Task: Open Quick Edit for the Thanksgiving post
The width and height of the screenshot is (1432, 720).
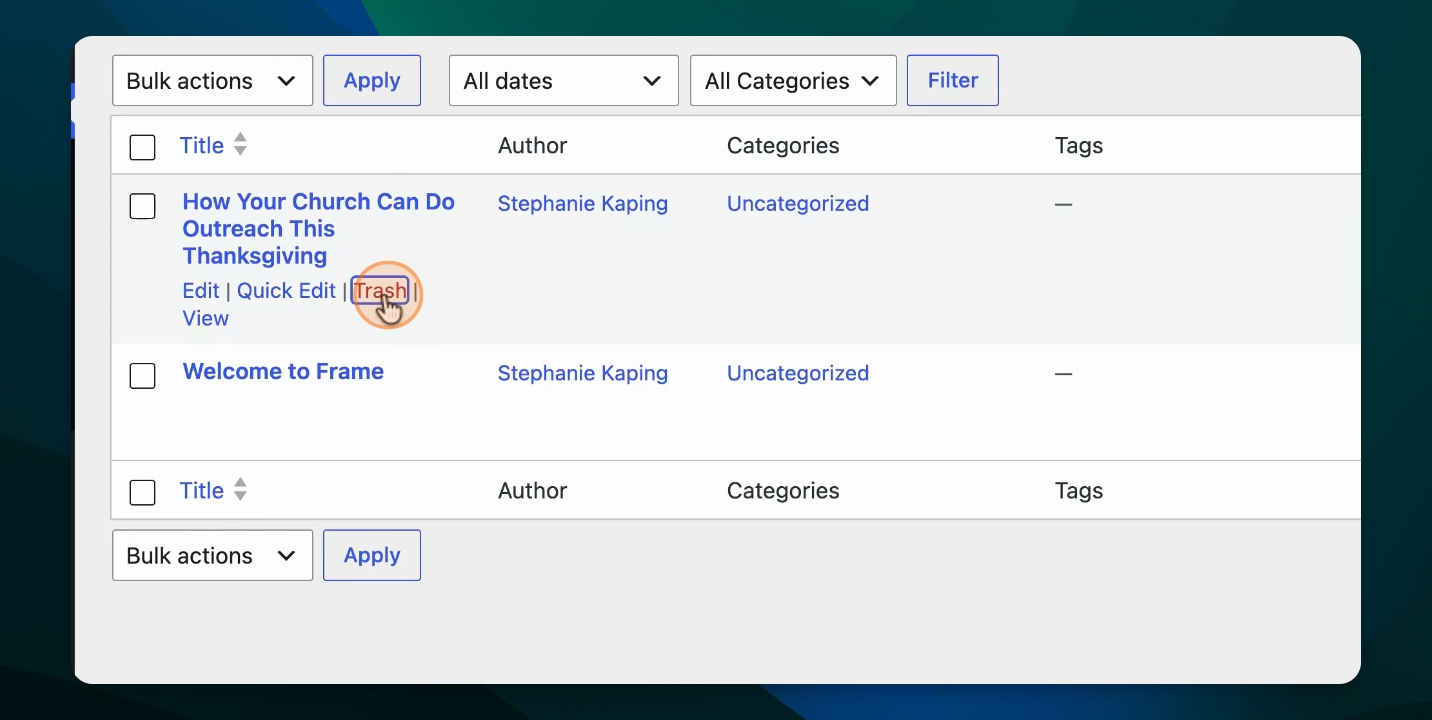Action: pos(286,291)
